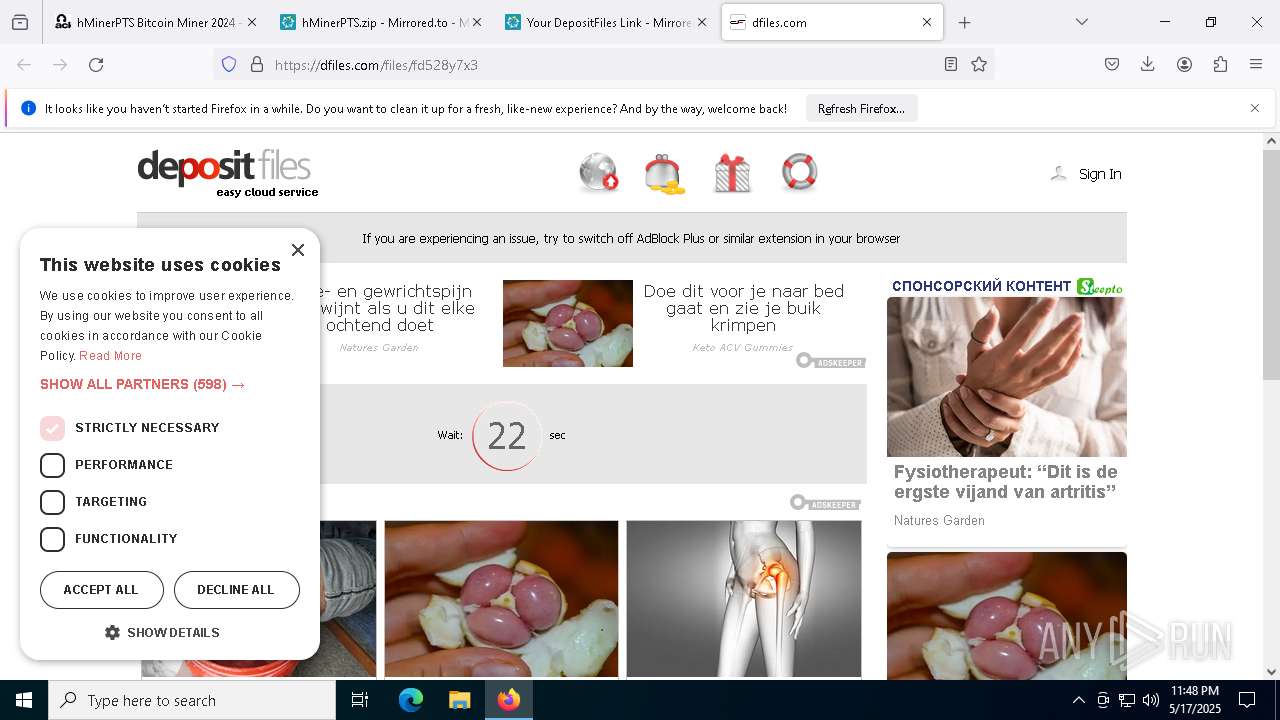Screen dimensions: 1280x720
Task: Open Firefox application menu
Action: (1256, 65)
